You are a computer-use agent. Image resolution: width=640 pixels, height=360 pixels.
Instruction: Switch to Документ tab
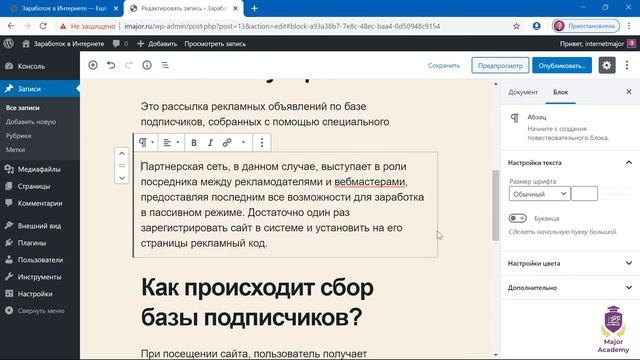pyautogui.click(x=523, y=92)
